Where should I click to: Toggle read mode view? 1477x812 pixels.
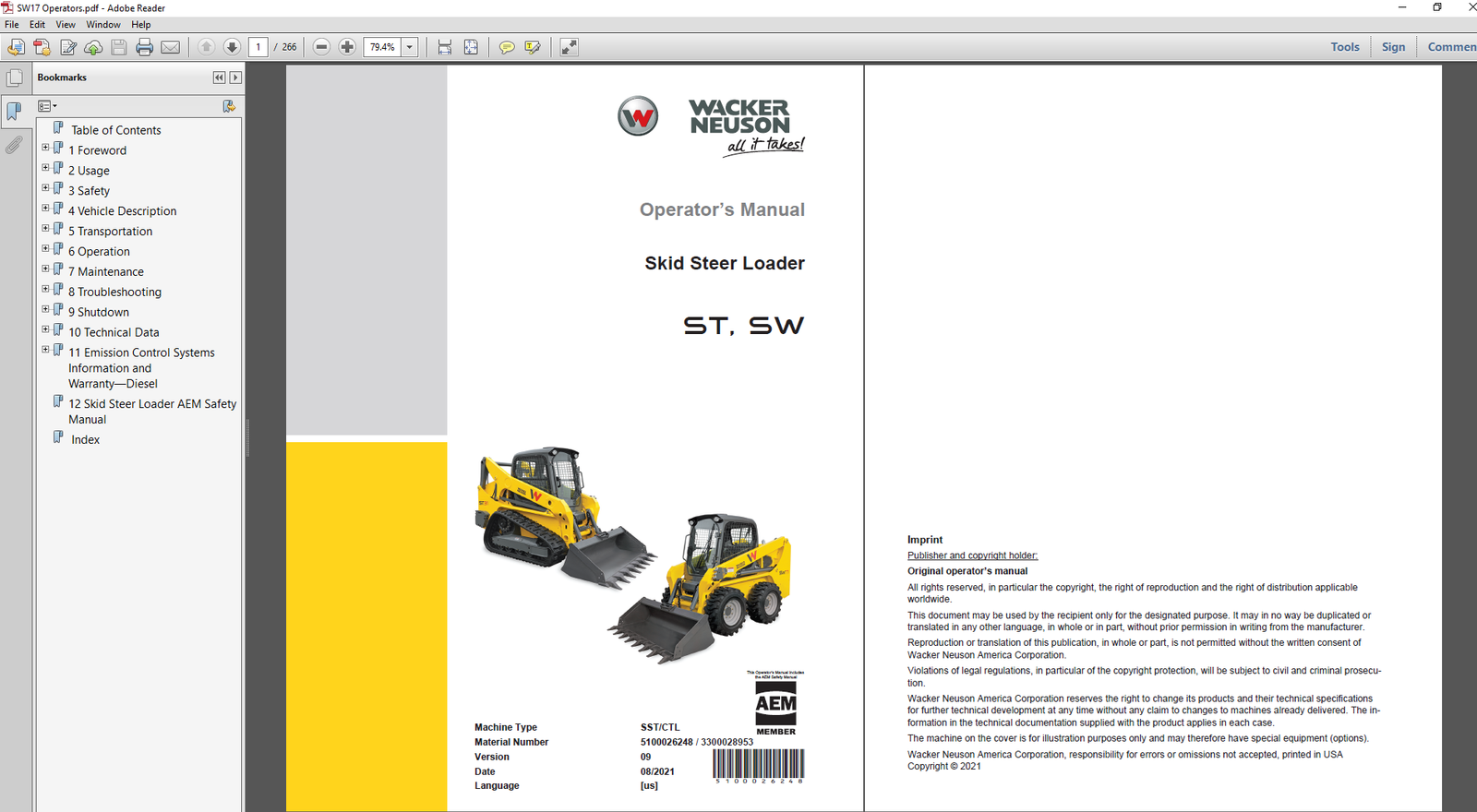[569, 47]
